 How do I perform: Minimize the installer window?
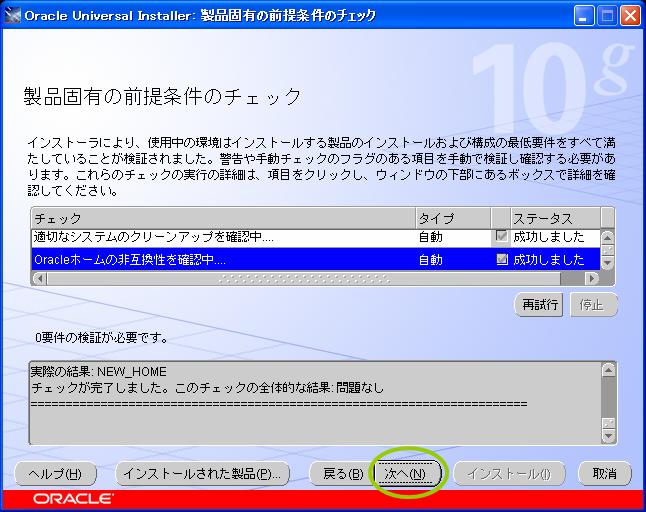[583, 16]
